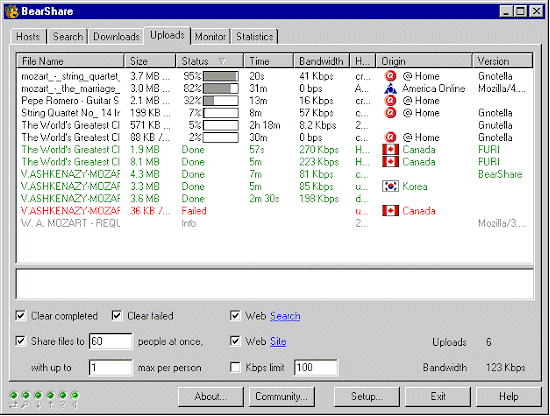
Task: Click the download arrow status icon
Action: pyautogui.click(x=38, y=405)
